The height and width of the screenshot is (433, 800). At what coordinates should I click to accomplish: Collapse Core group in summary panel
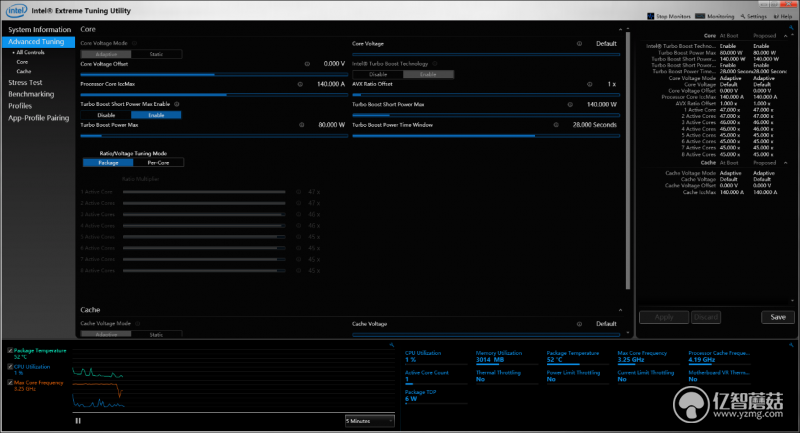pos(785,36)
